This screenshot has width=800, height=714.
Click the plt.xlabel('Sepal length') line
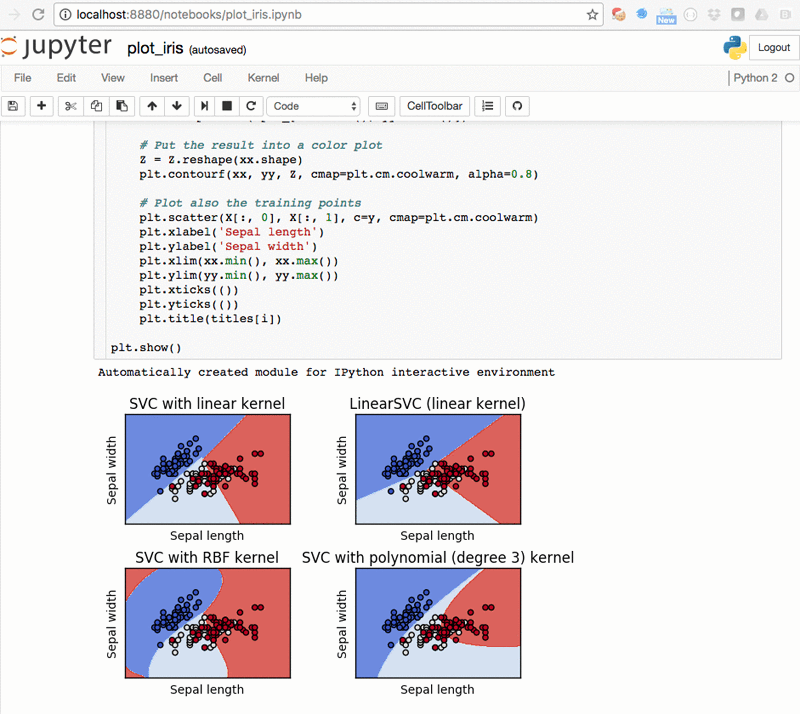click(x=232, y=232)
